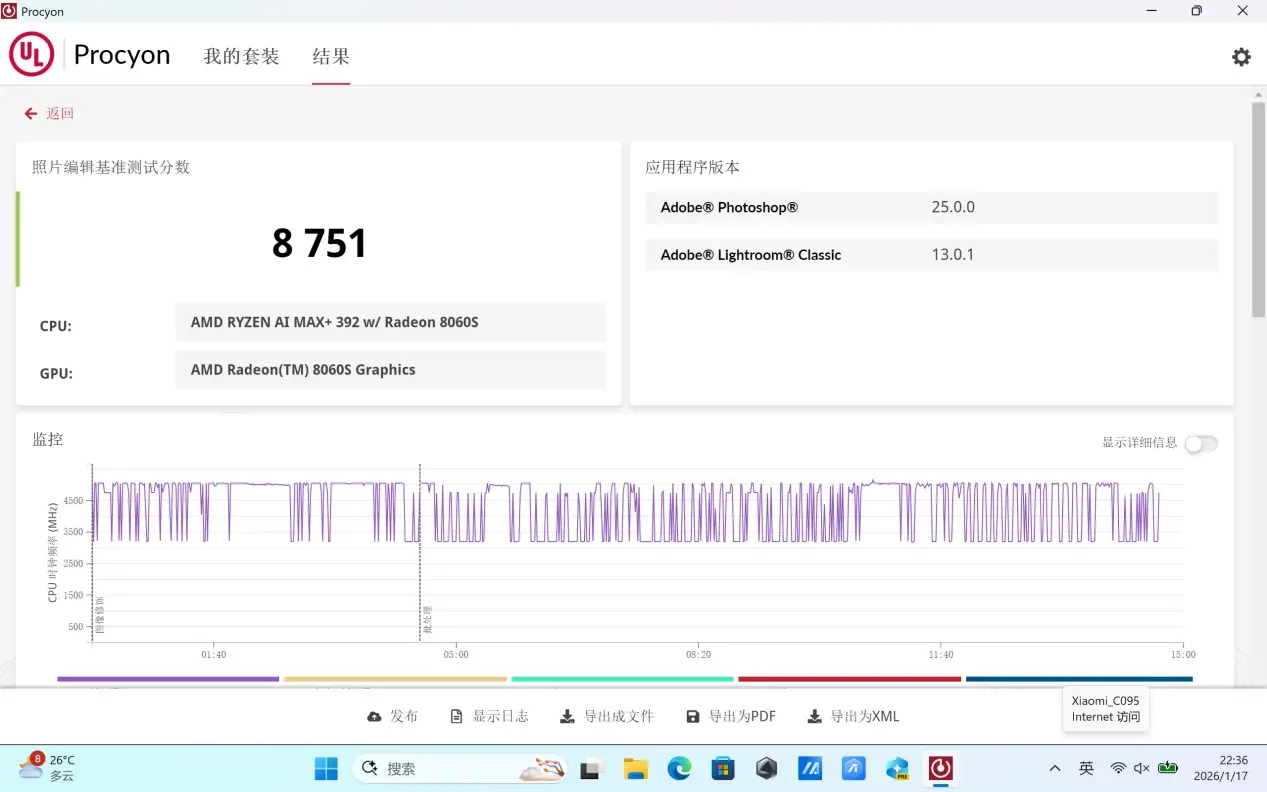This screenshot has width=1267, height=792.
Task: Click the 导出为XML download icon
Action: pos(815,717)
